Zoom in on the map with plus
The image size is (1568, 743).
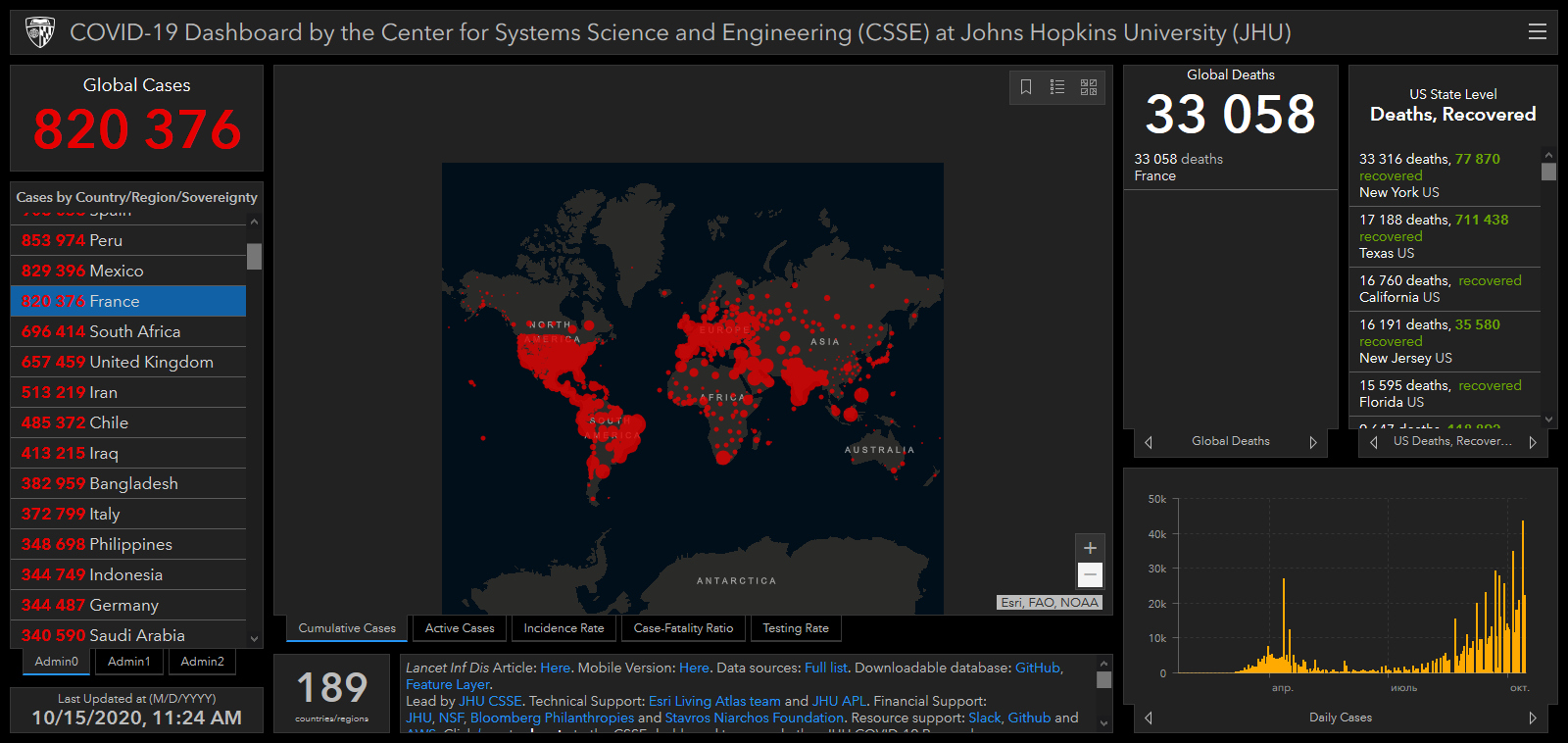click(x=1090, y=548)
